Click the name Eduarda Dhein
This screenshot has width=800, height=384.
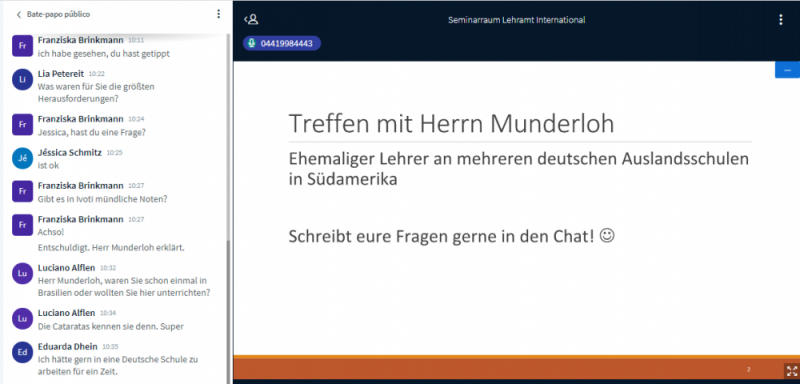pos(67,346)
